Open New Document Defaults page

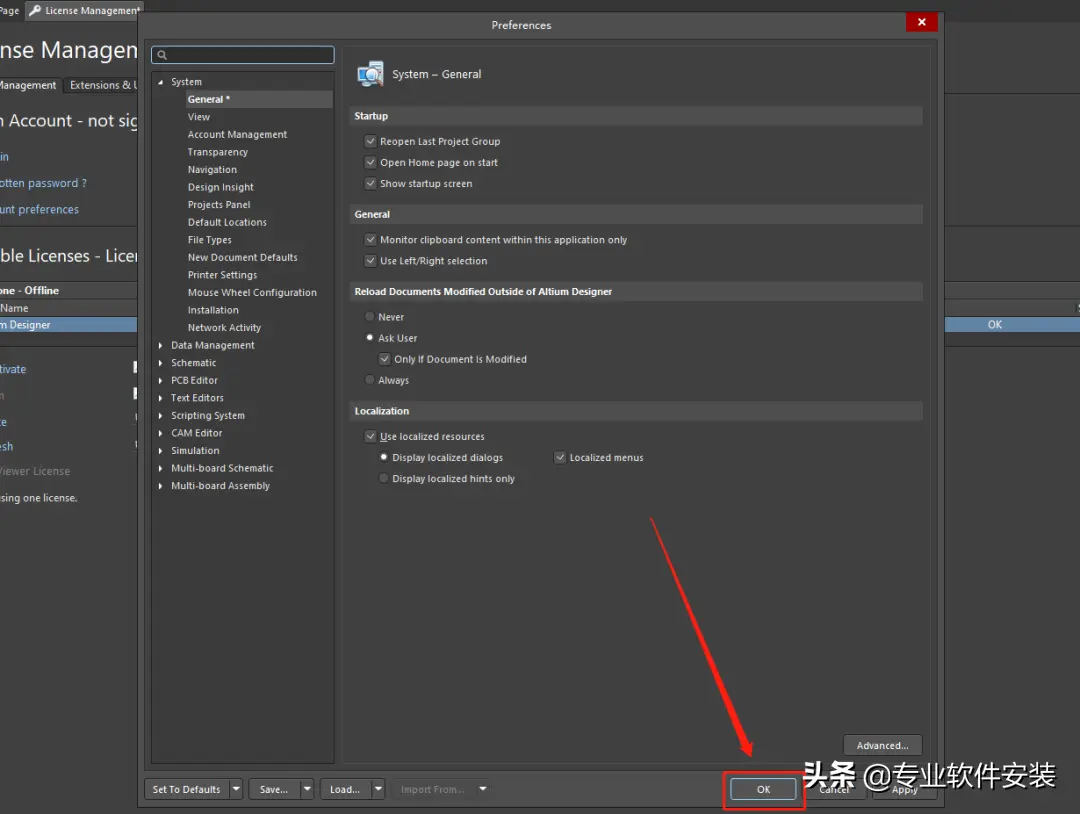(x=242, y=258)
